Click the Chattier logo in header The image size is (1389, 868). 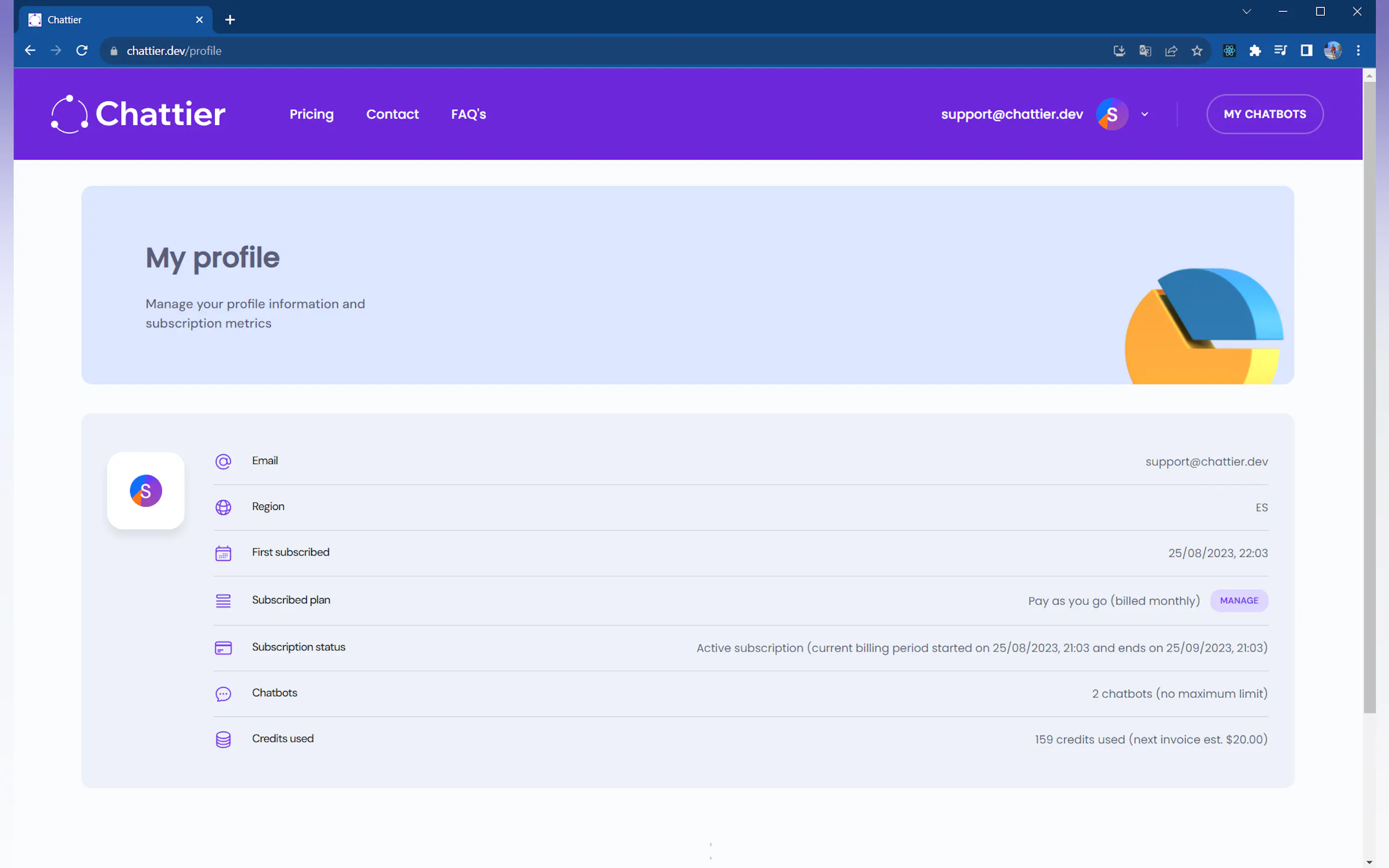tap(138, 114)
